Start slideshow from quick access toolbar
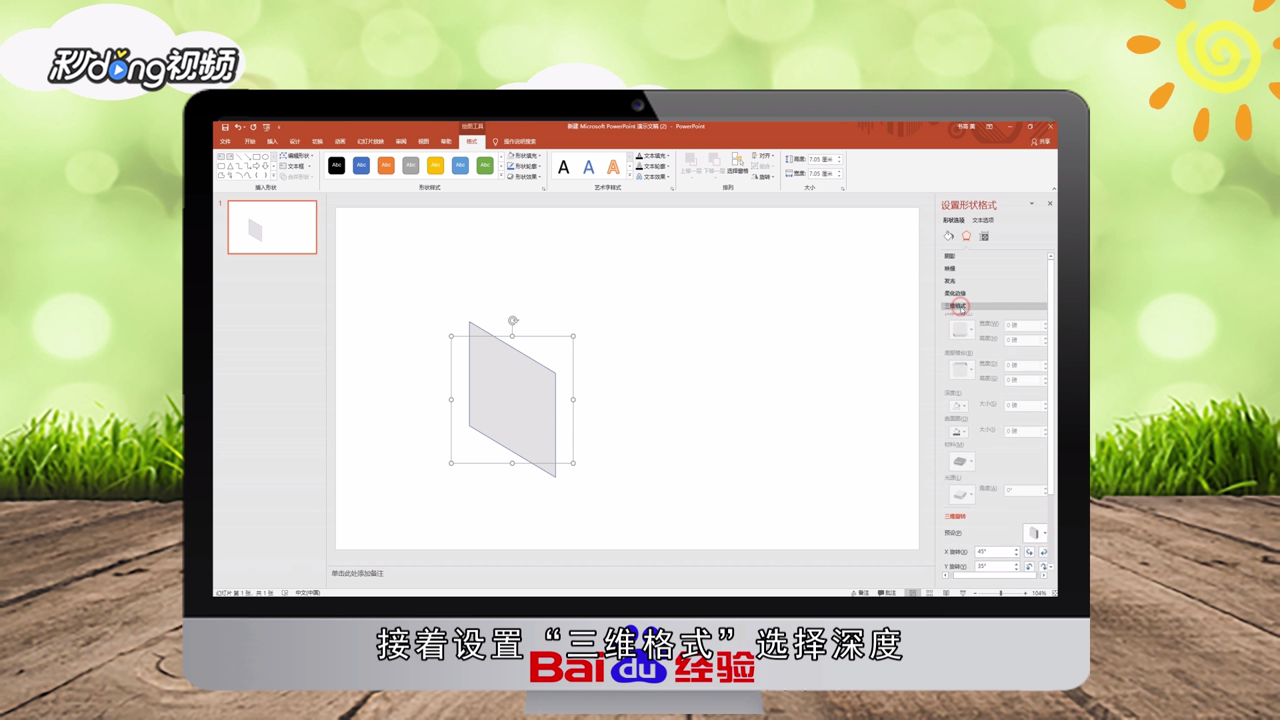The image size is (1280, 720). [x=266, y=127]
